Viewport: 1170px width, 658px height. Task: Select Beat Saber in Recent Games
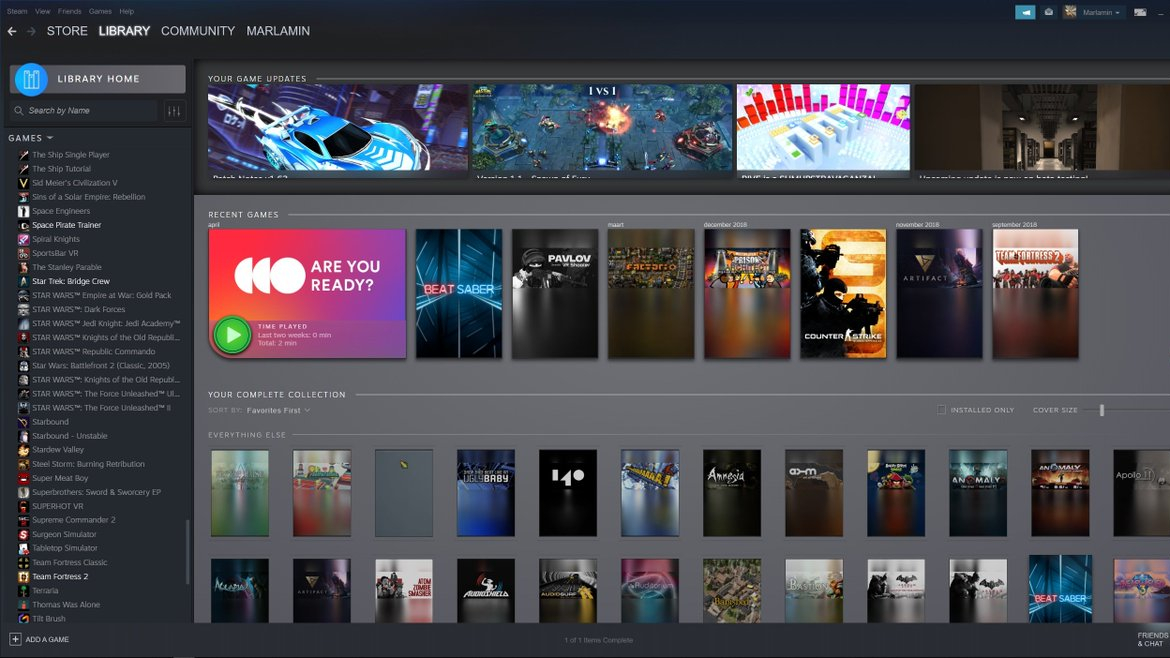[459, 293]
